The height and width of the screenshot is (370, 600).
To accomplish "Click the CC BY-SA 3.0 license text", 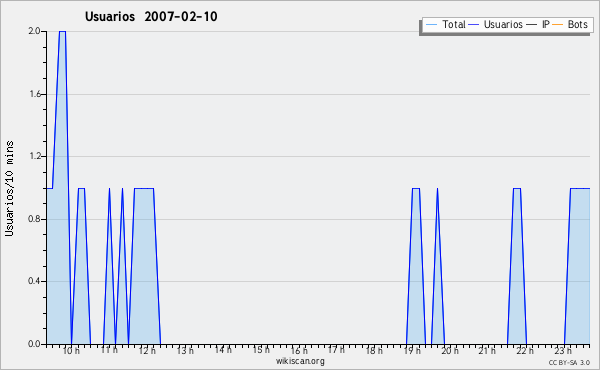I will [x=569, y=363].
